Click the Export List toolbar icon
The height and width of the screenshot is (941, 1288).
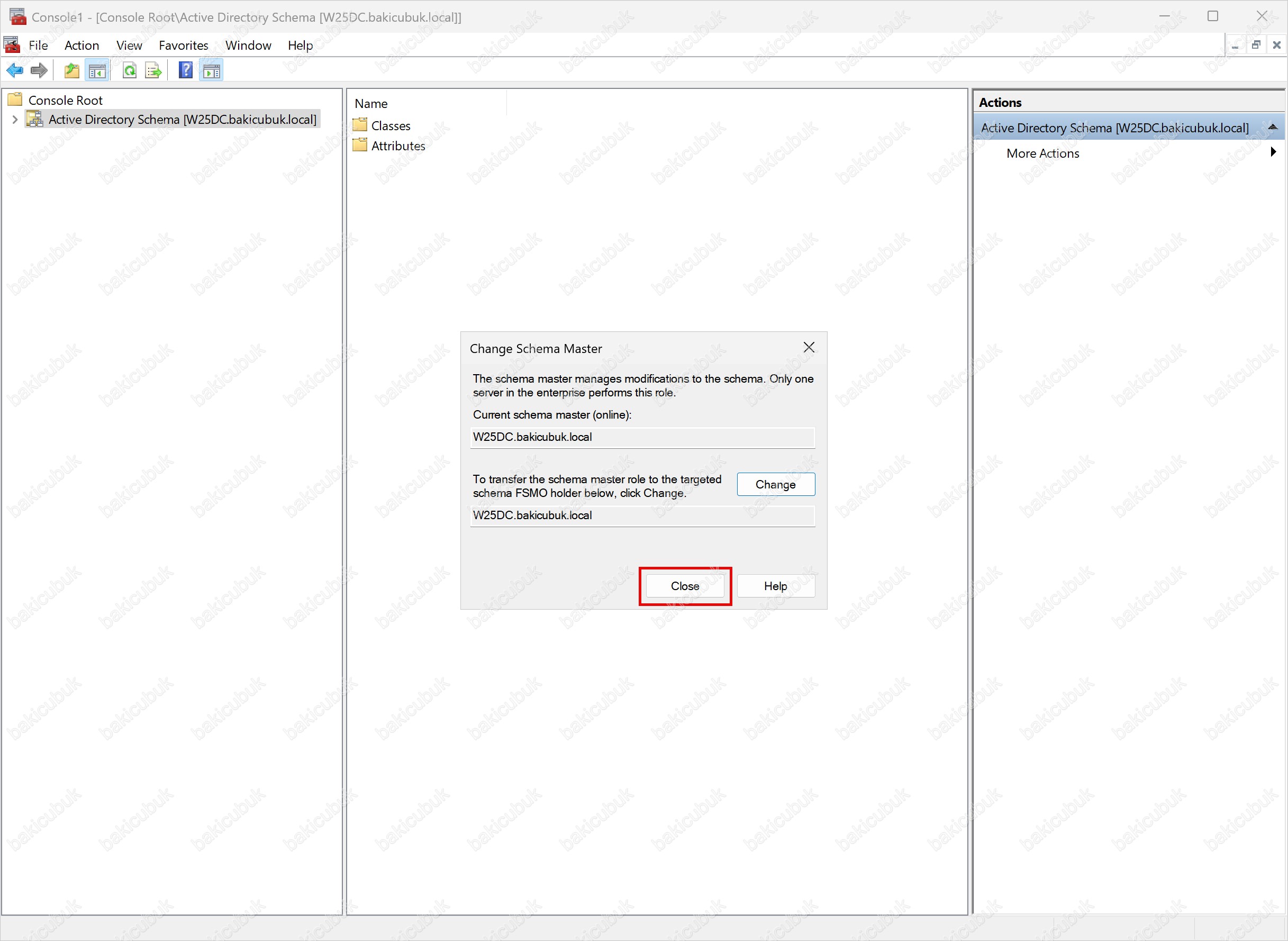point(153,70)
